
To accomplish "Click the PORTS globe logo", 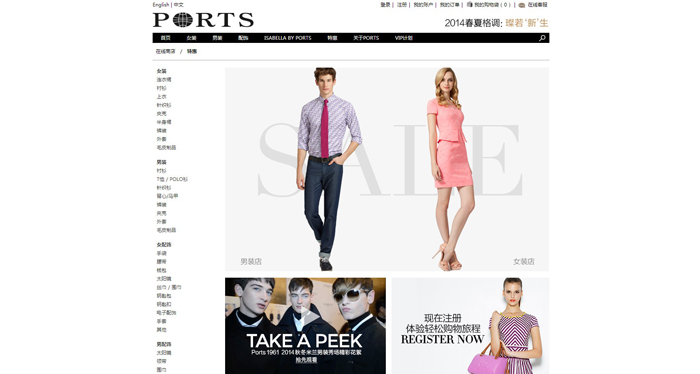I will [x=203, y=20].
